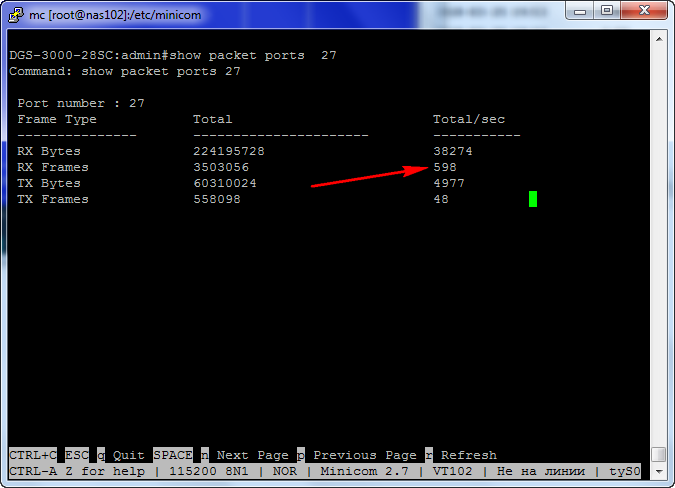Click the vertical scrollbar thumb
Image resolution: width=675 pixels, height=488 pixels.
tap(659, 454)
